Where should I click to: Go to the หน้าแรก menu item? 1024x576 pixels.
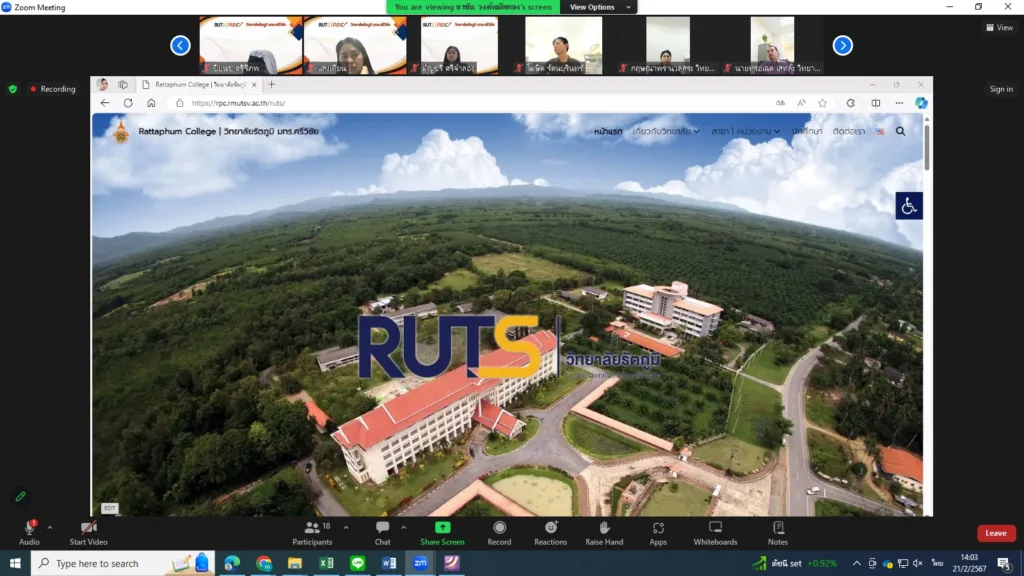tap(608, 131)
